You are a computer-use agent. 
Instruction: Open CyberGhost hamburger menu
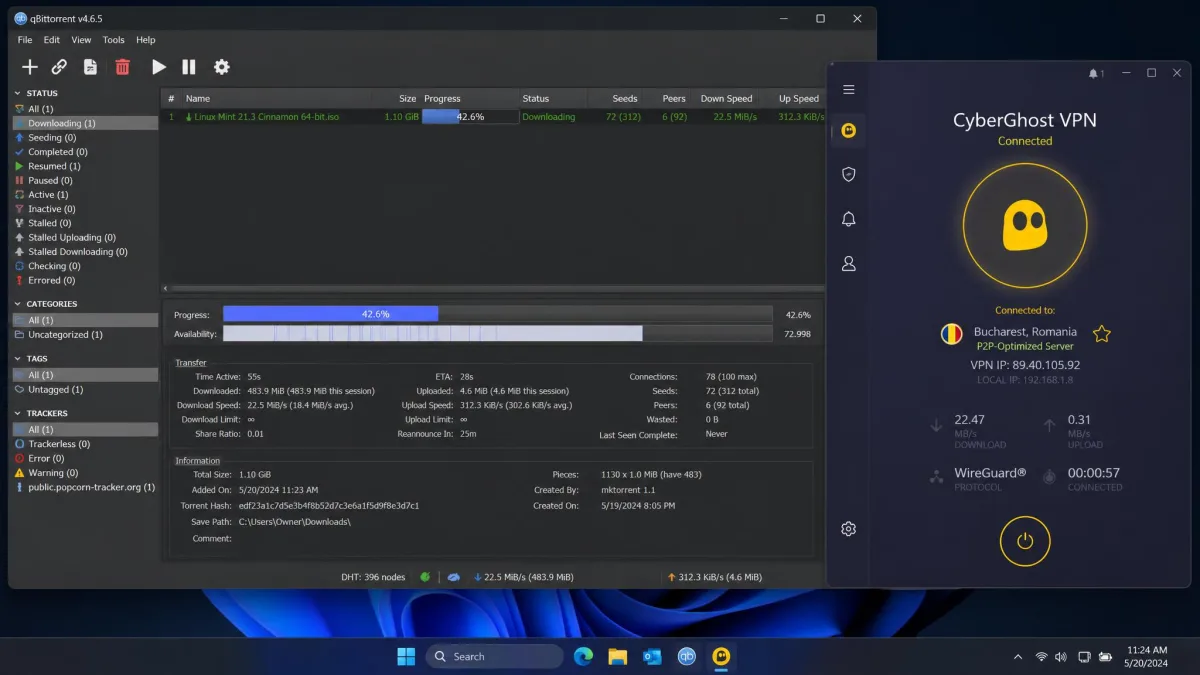[x=848, y=90]
